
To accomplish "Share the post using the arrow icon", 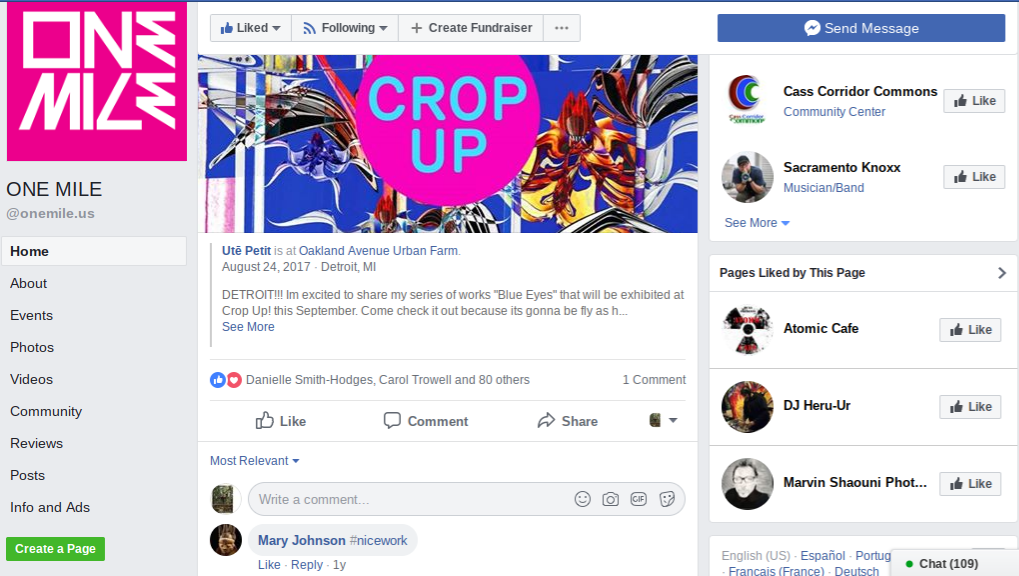I will 546,421.
